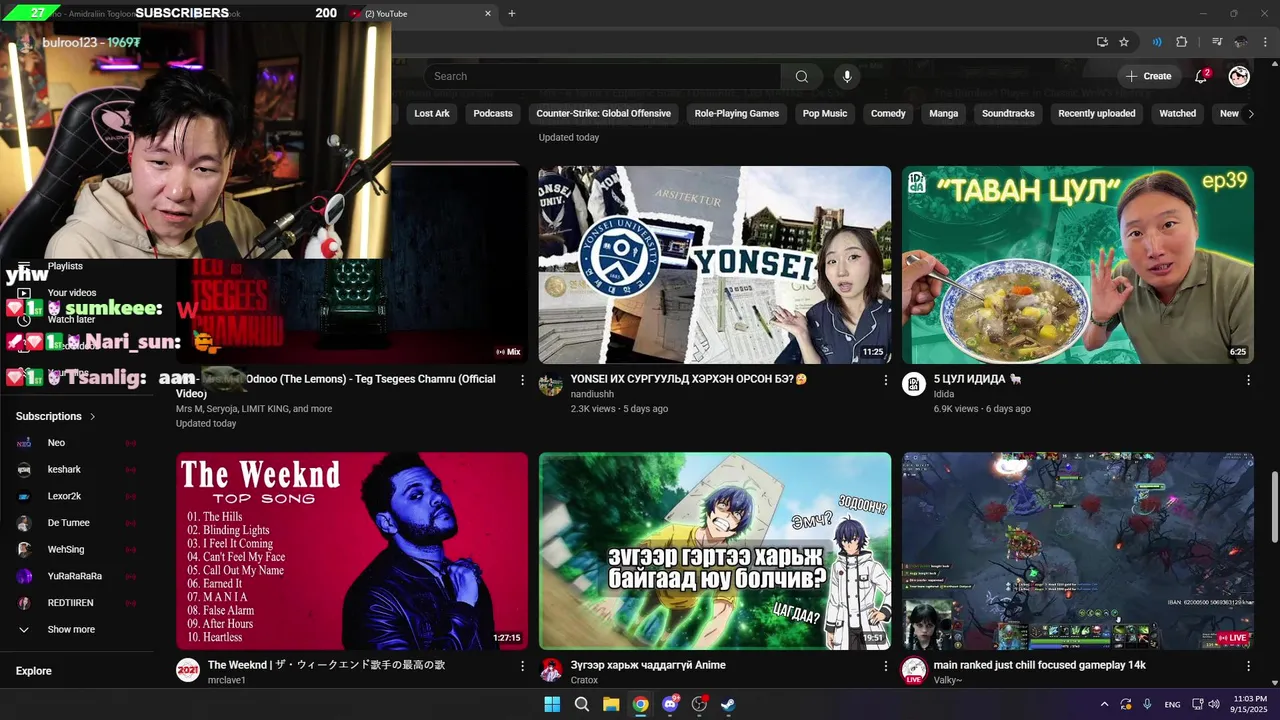
Task: Click Idida channel avatar icon
Action: tap(914, 385)
